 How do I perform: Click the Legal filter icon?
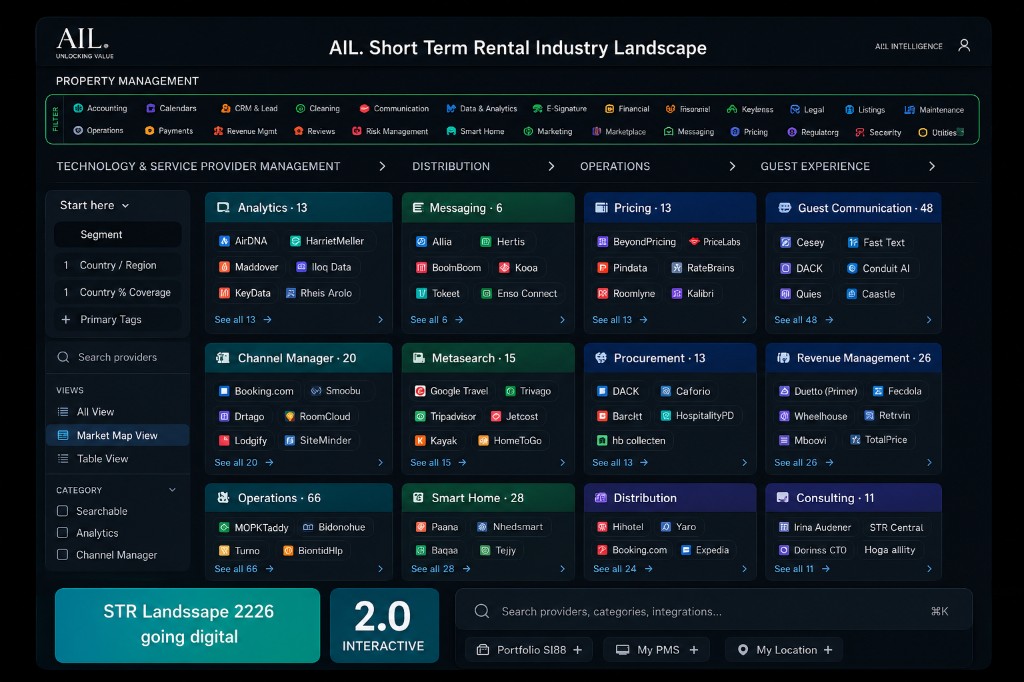[x=795, y=109]
